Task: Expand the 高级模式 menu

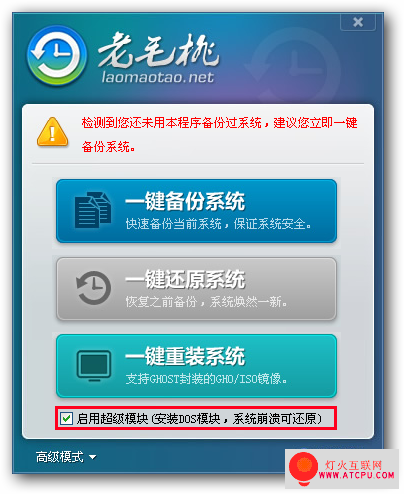Action: point(66,457)
